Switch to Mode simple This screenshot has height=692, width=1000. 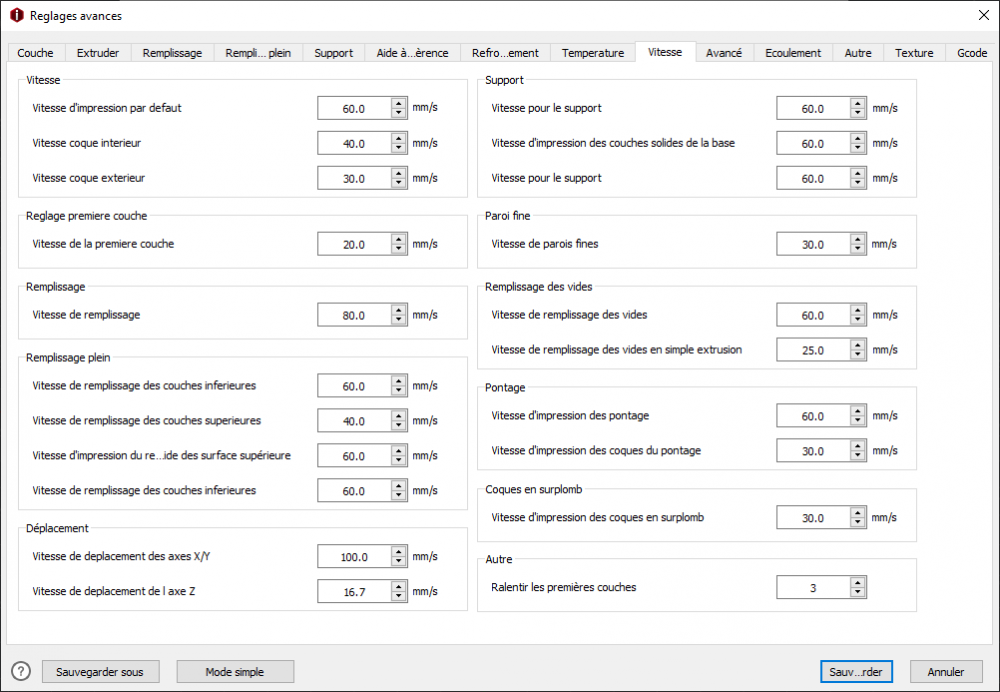[235, 672]
